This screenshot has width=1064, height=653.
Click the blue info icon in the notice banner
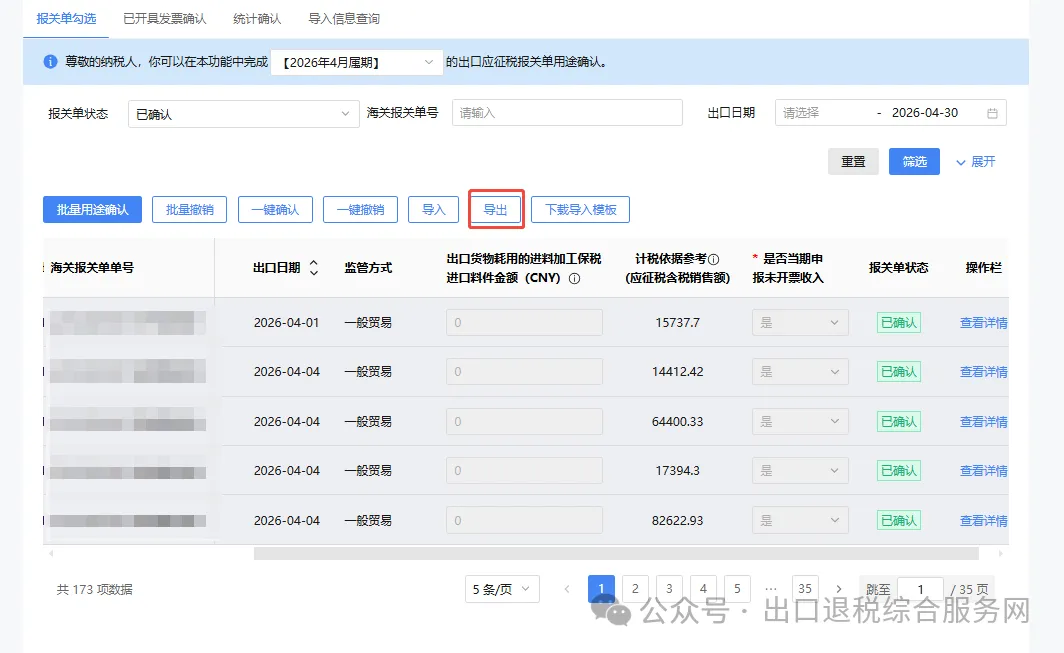click(x=50, y=62)
